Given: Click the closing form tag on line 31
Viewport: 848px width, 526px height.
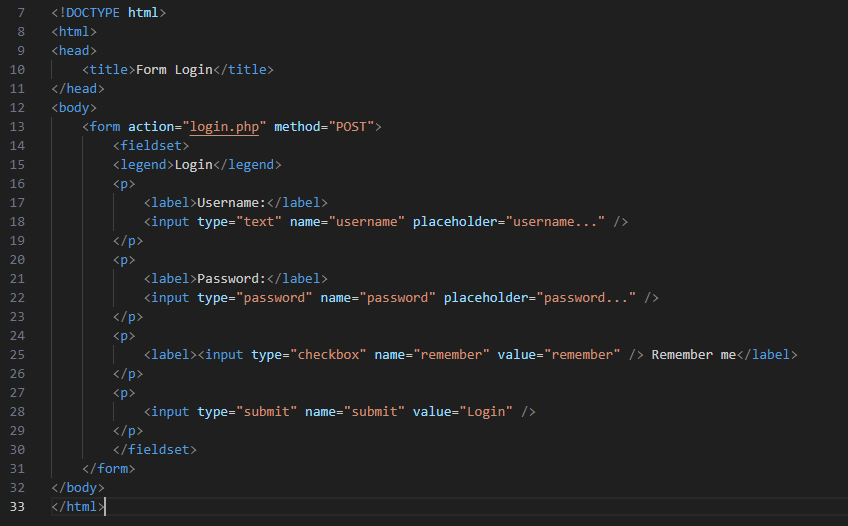Looking at the screenshot, I should (x=109, y=469).
